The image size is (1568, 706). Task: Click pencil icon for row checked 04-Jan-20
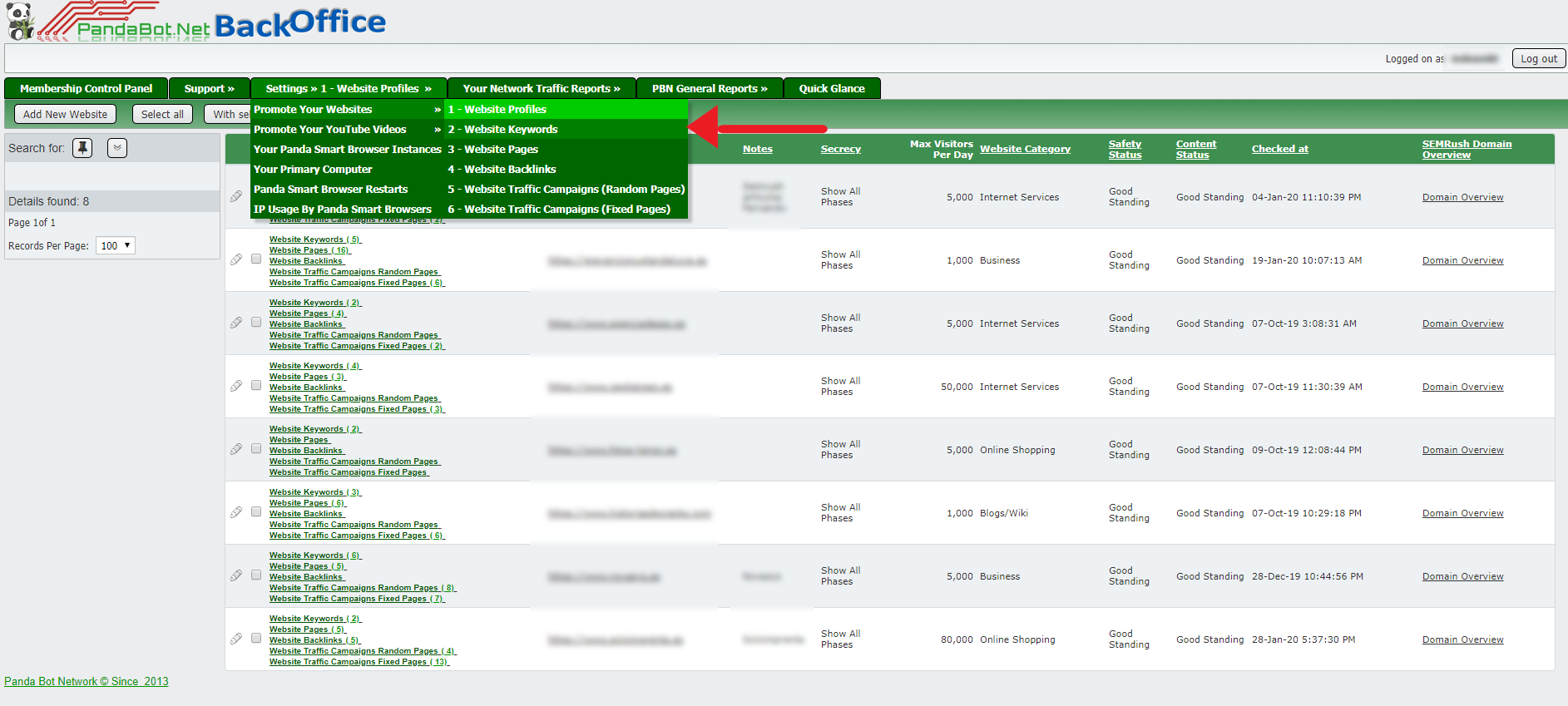[236, 196]
